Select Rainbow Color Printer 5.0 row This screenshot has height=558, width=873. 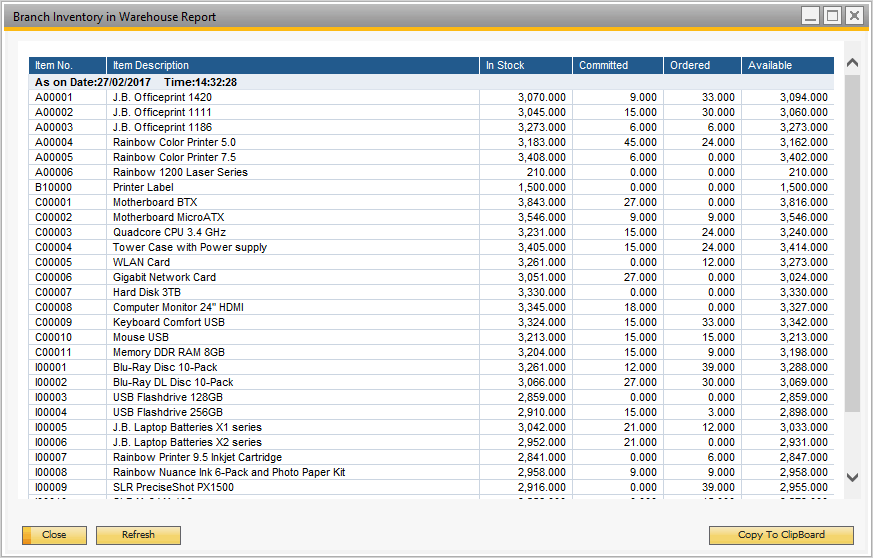(x=431, y=143)
